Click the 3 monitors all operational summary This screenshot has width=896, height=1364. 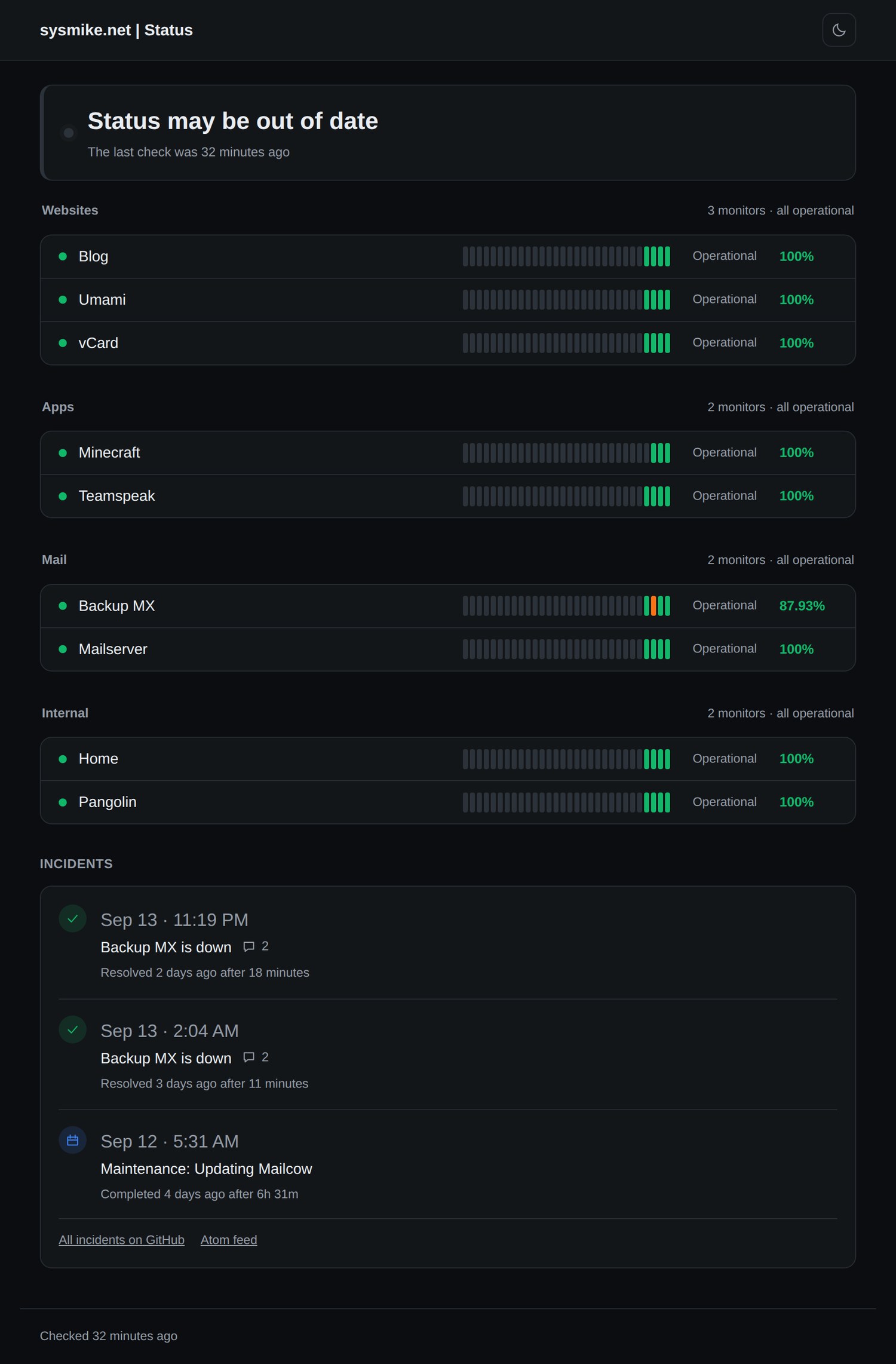(781, 210)
